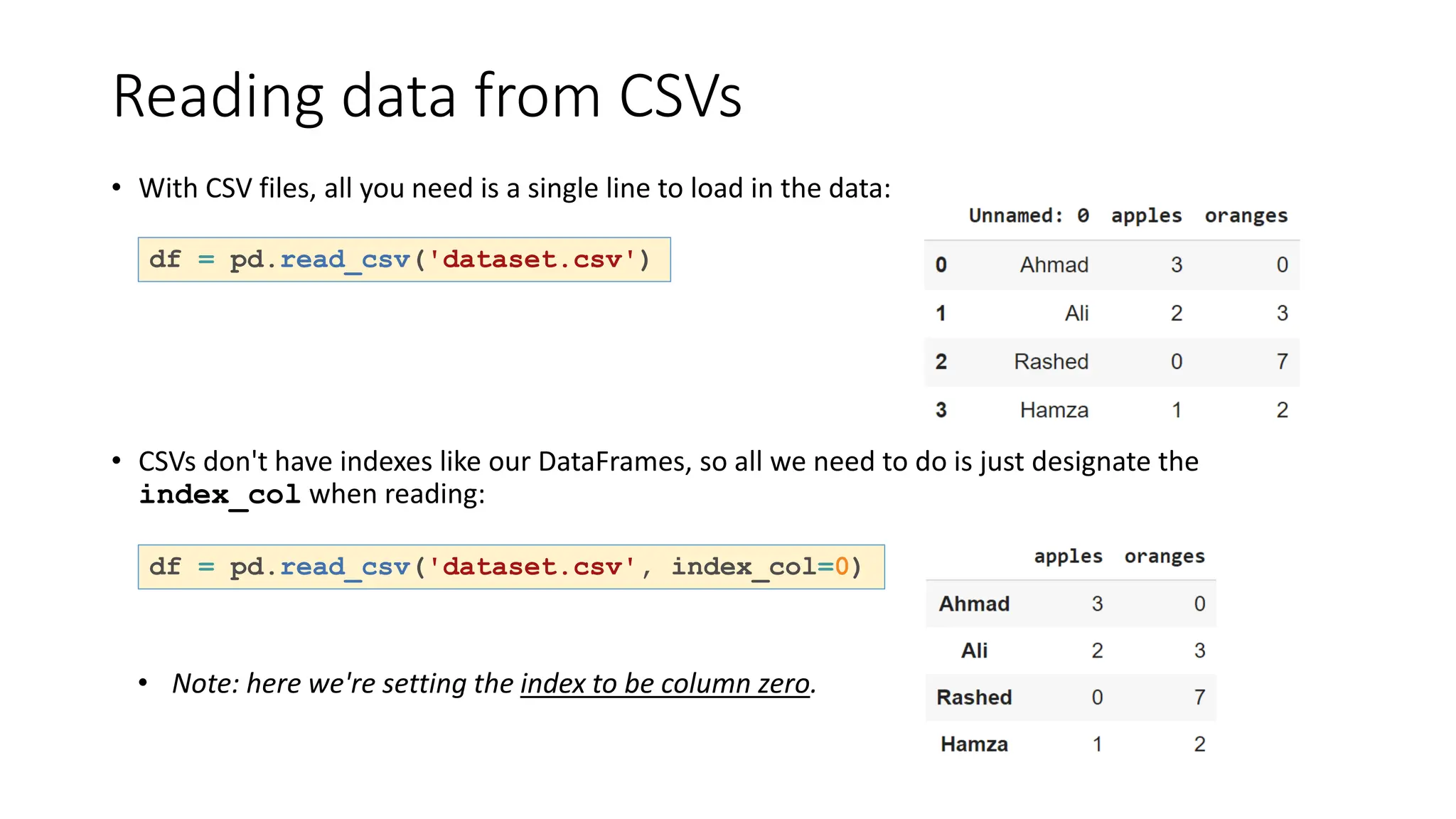Click the "Ali" cell in the upper table
Image resolution: width=1456 pixels, height=819 pixels.
point(1076,313)
